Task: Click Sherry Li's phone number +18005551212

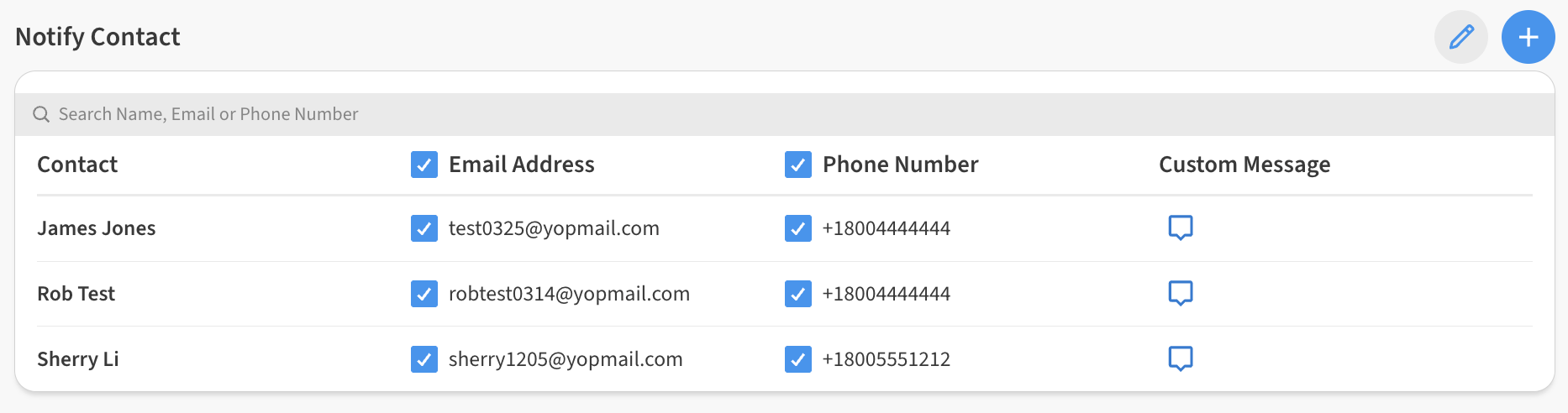Action: coord(887,359)
